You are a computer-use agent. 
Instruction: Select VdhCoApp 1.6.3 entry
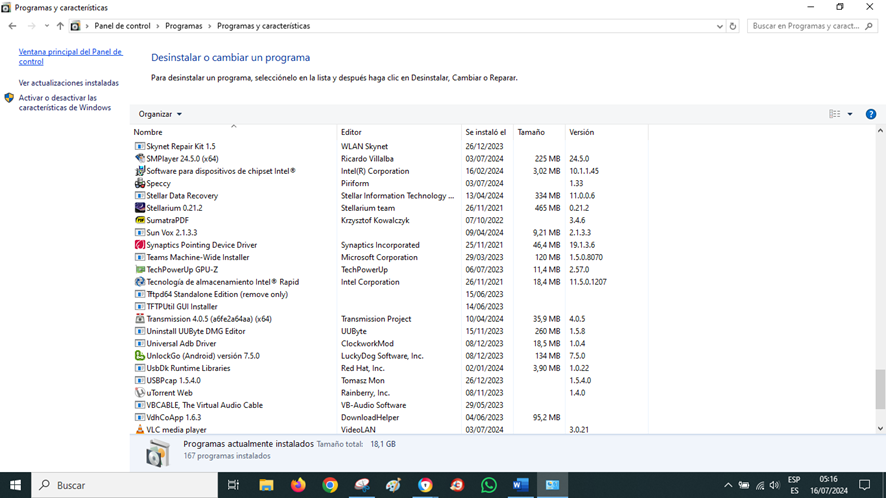click(390, 418)
